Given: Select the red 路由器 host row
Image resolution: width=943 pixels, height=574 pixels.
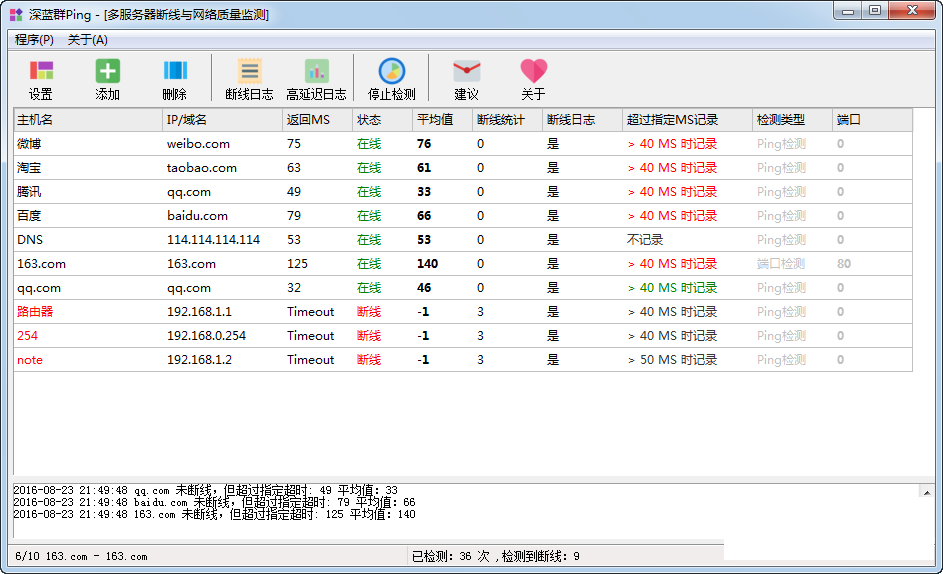Looking at the screenshot, I should point(463,312).
